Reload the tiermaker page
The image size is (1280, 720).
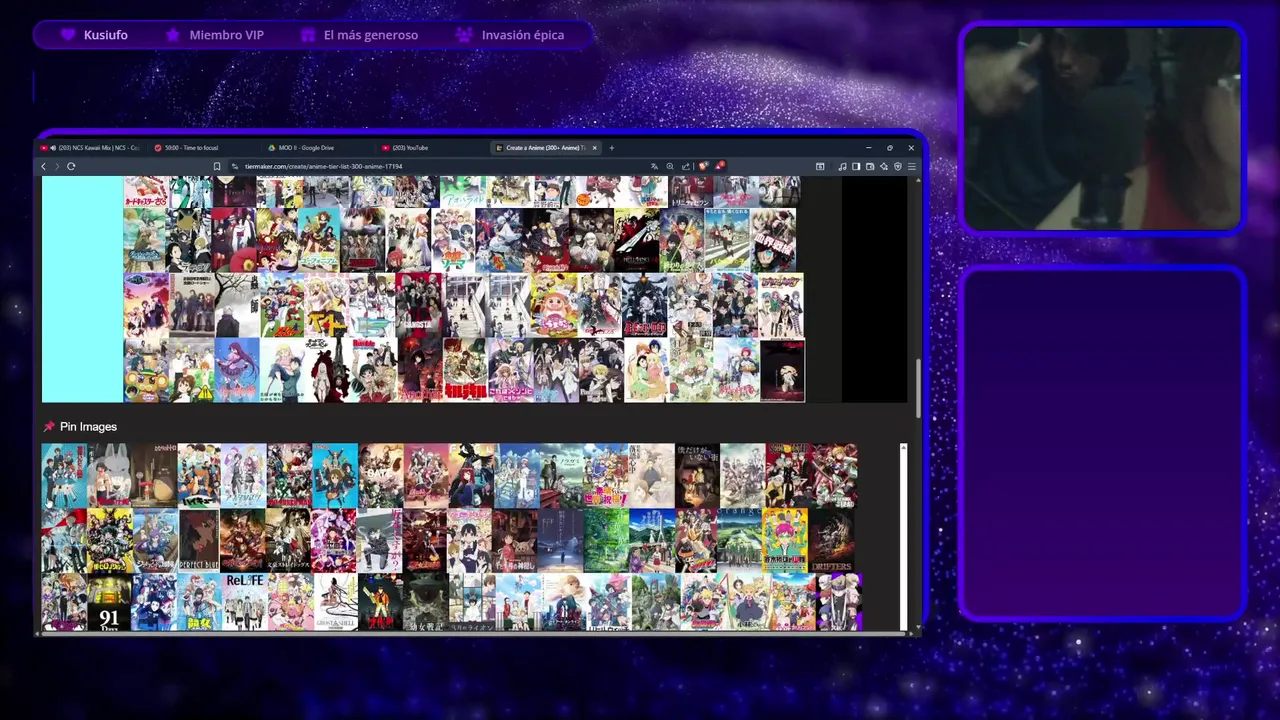71,166
